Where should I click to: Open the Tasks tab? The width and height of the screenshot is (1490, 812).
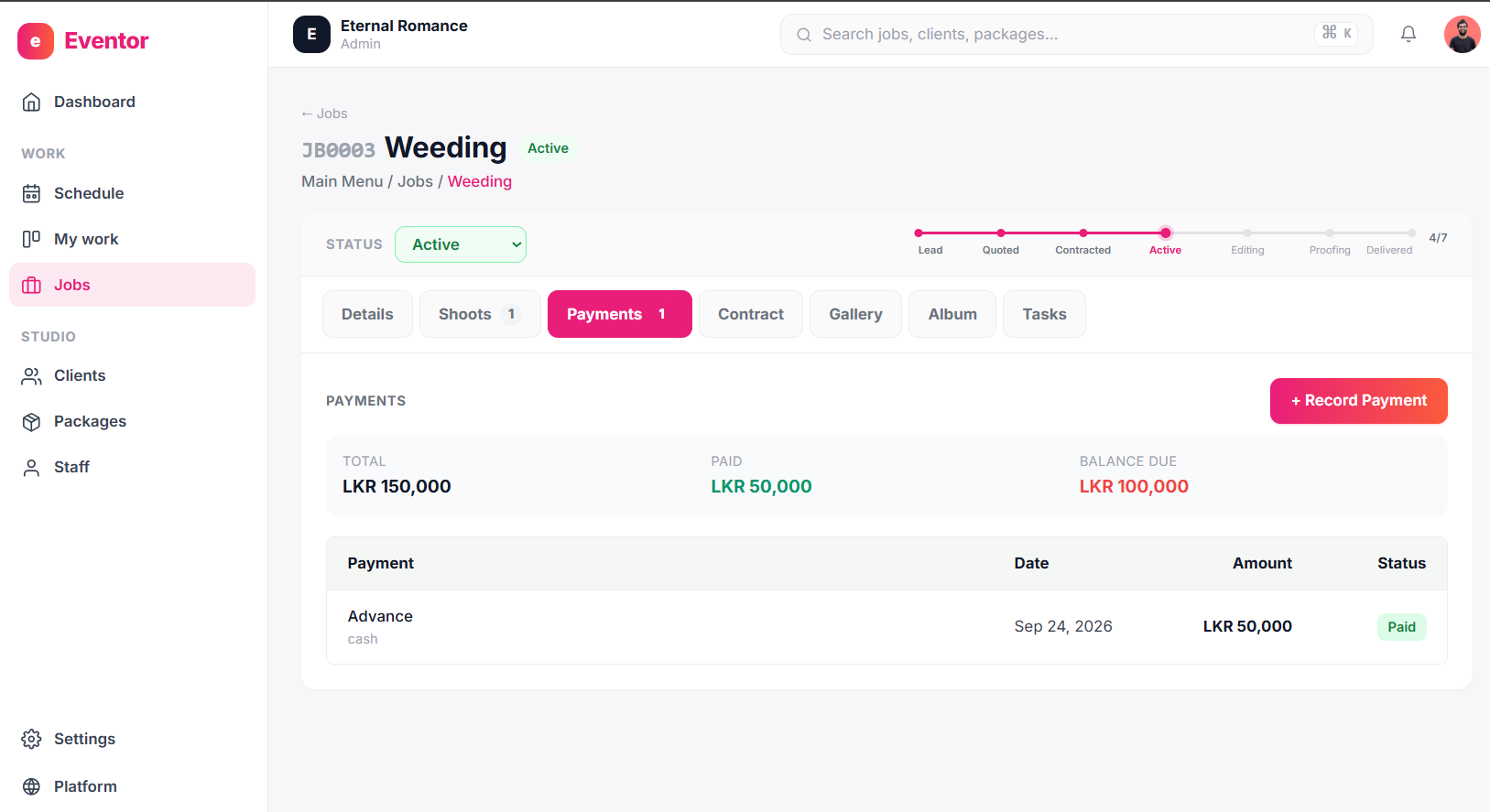coord(1044,314)
